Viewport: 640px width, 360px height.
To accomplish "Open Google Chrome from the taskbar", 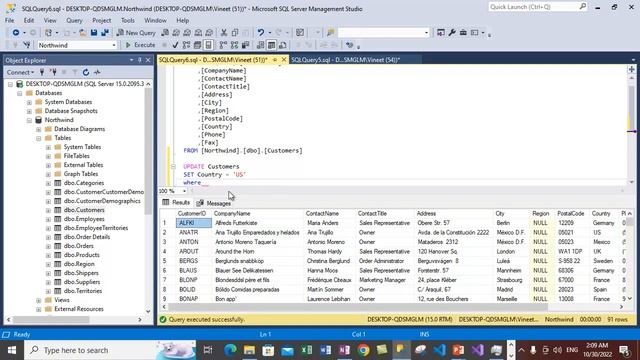I will (363, 350).
